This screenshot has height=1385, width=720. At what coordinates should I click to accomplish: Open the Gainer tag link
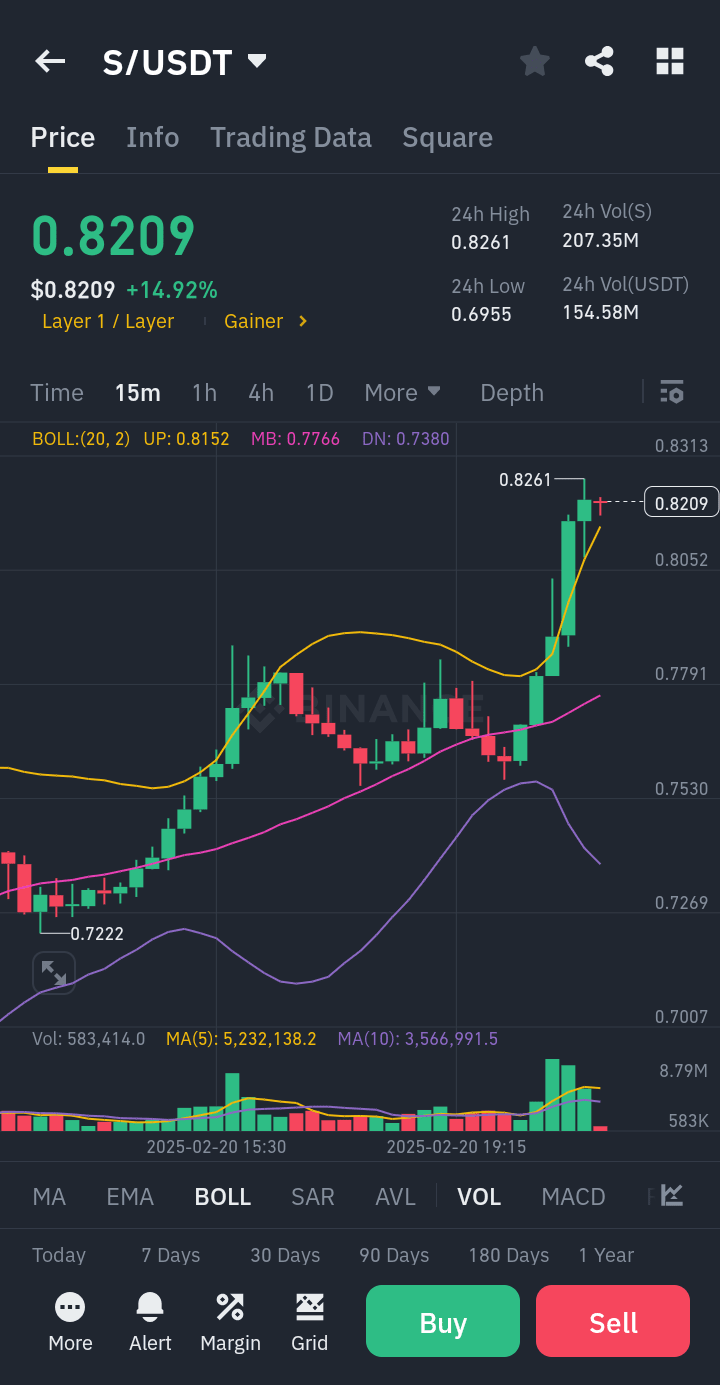click(x=253, y=321)
